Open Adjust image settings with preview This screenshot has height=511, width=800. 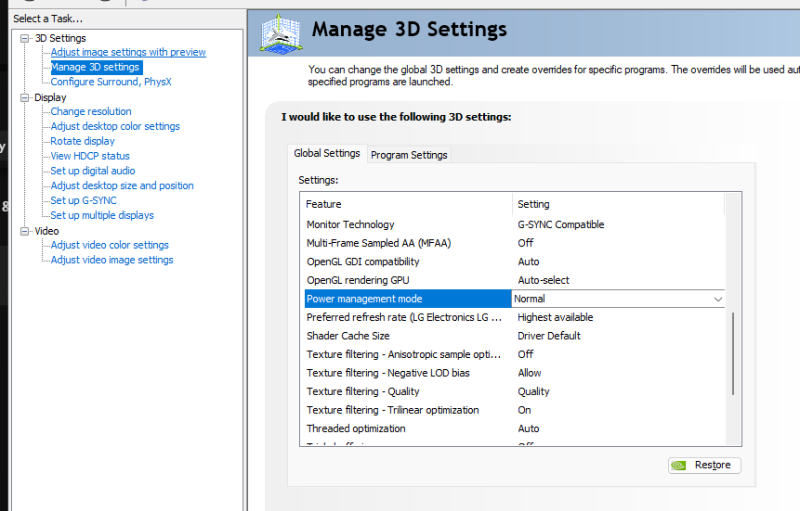(128, 52)
